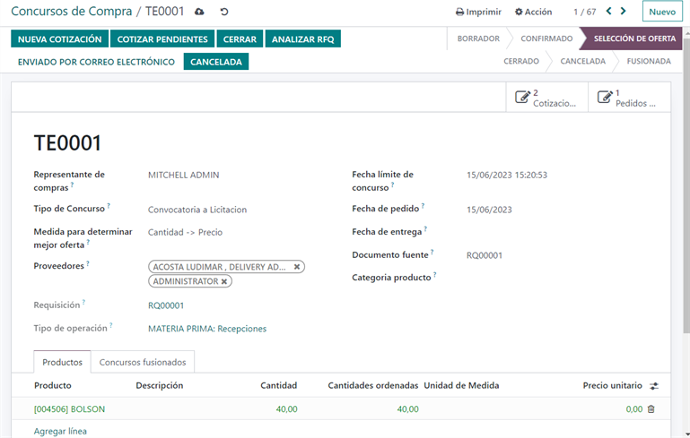Viewport: 690px width, 438px height.
Task: Open the Pedidos smart button
Action: (629, 97)
